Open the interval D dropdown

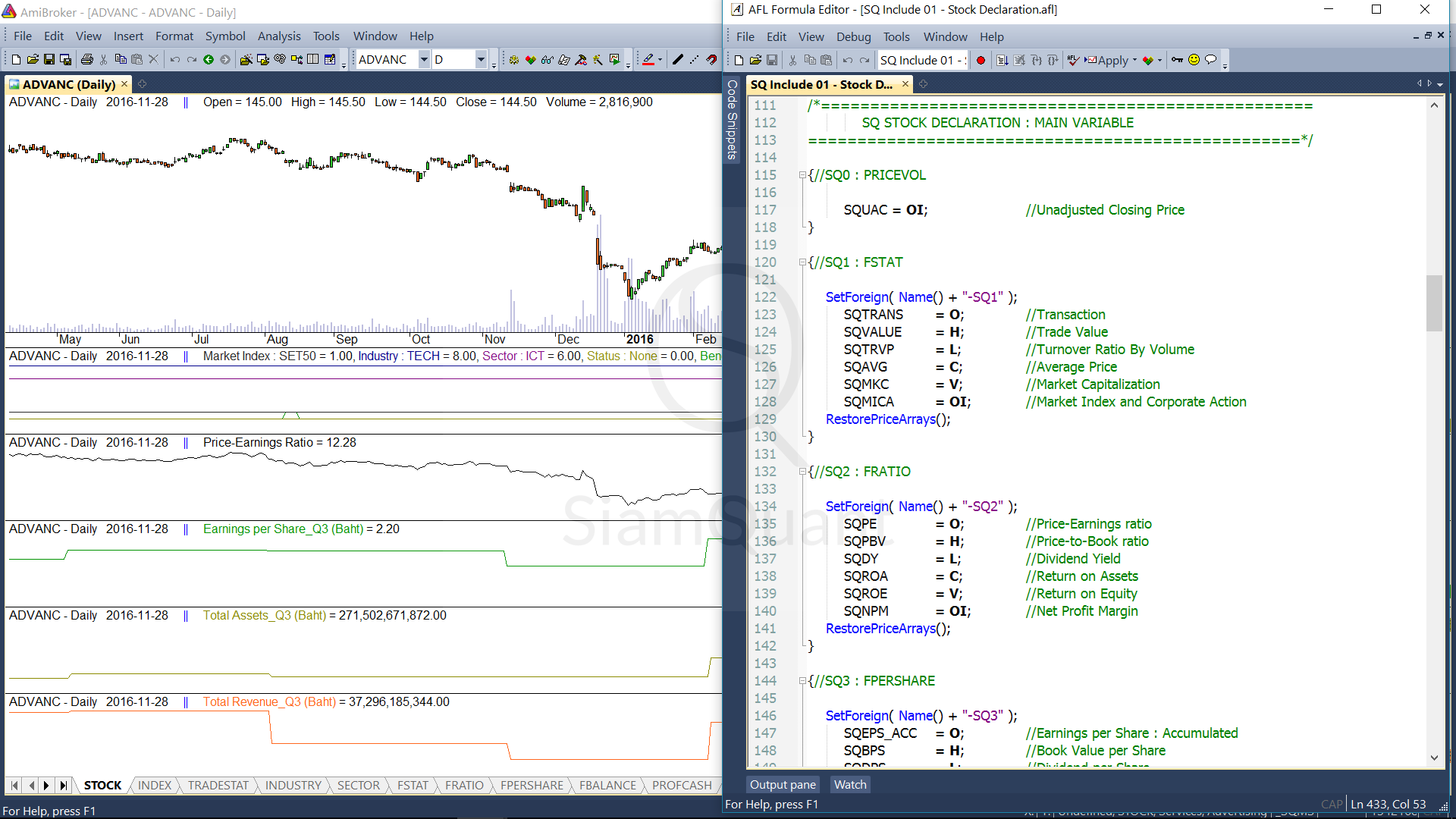point(481,60)
